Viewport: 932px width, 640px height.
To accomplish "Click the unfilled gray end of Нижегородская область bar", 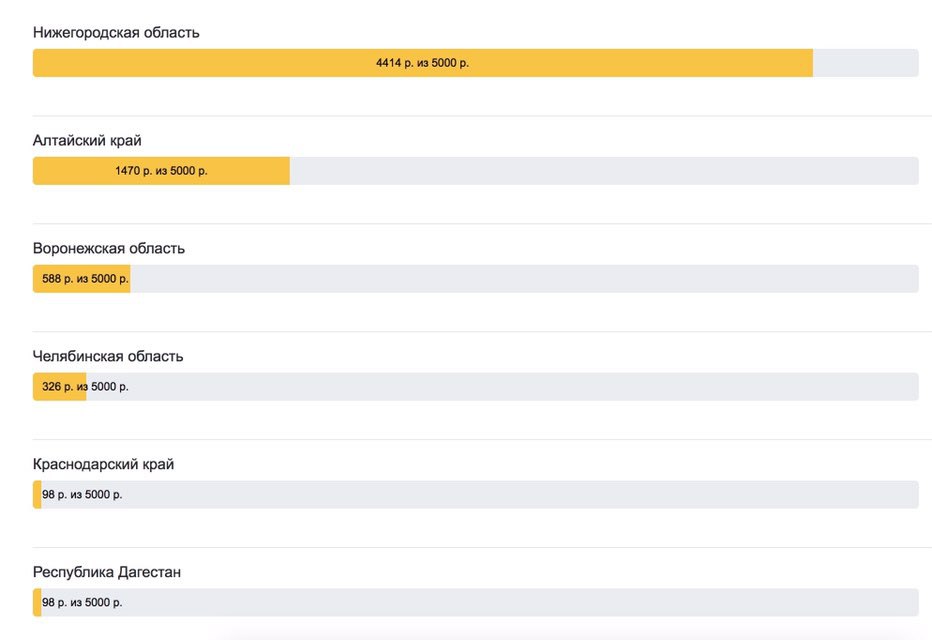I will [x=865, y=63].
